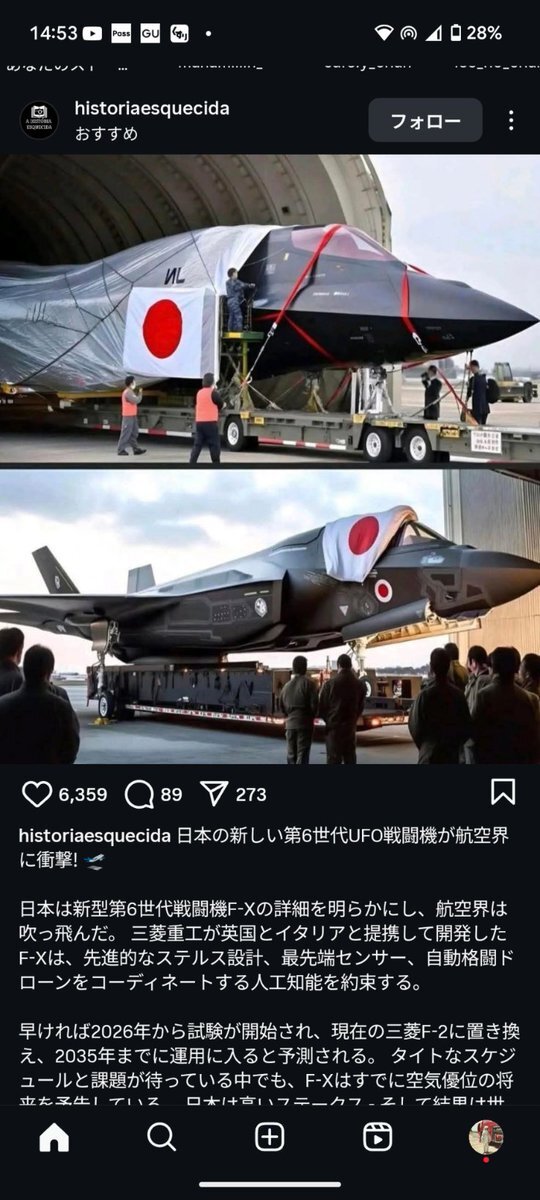Open Search tab with magnifier icon
Image resolution: width=540 pixels, height=1200 pixels.
162,1137
